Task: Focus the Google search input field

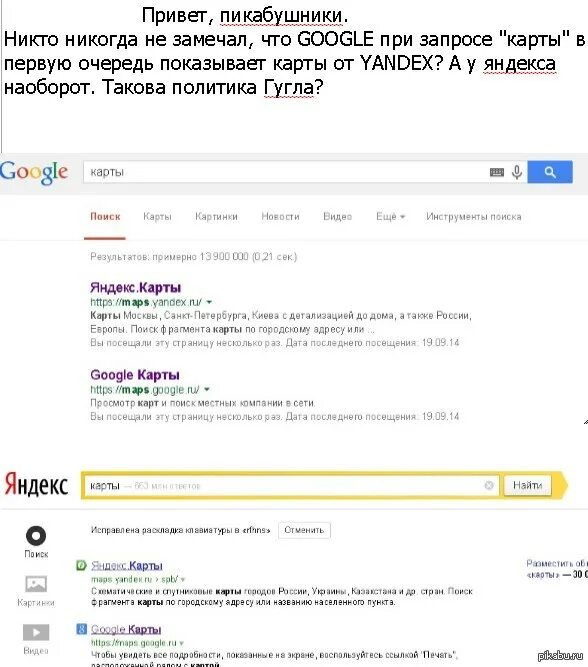Action: pyautogui.click(x=285, y=172)
